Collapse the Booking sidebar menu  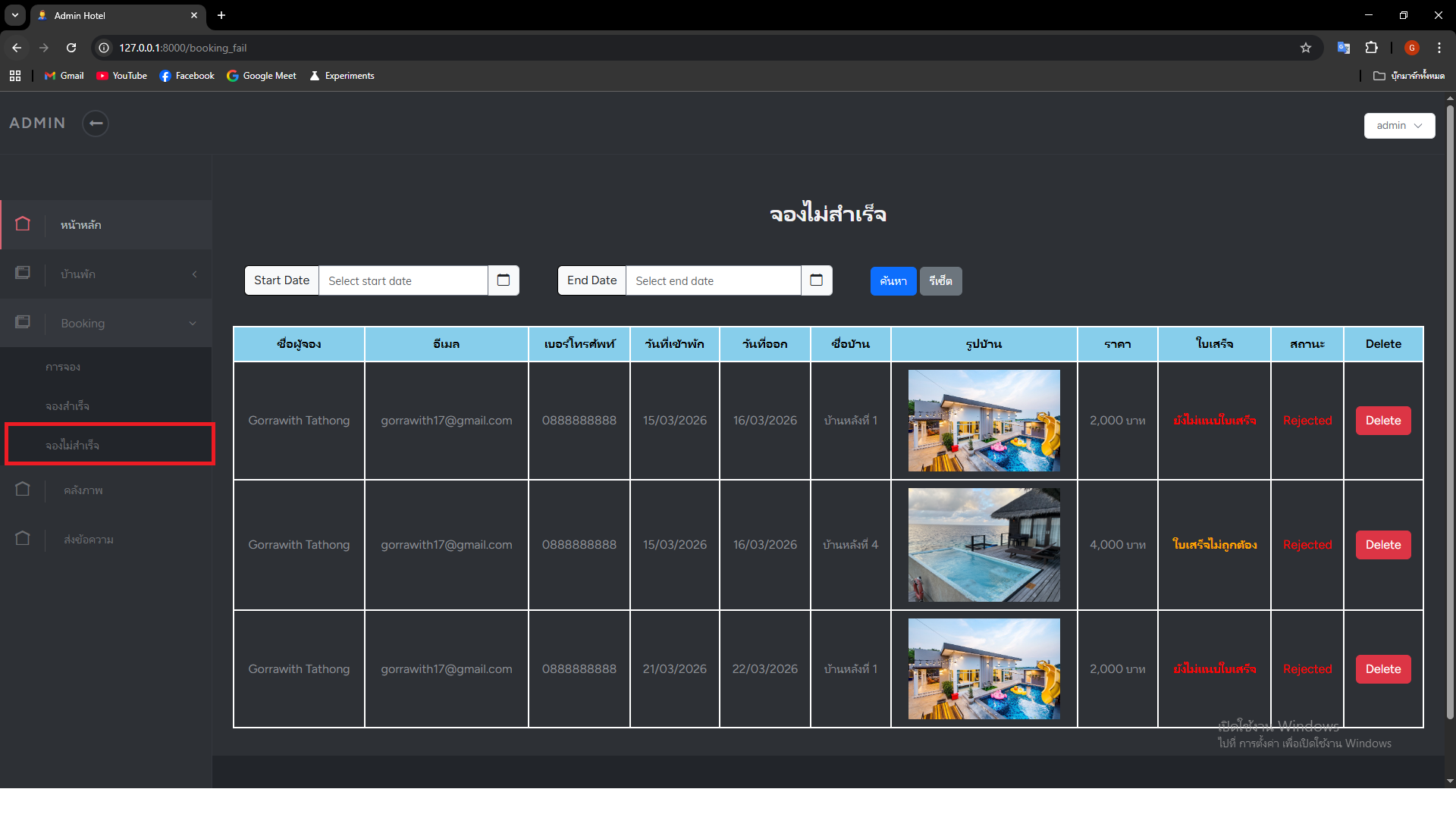(106, 324)
